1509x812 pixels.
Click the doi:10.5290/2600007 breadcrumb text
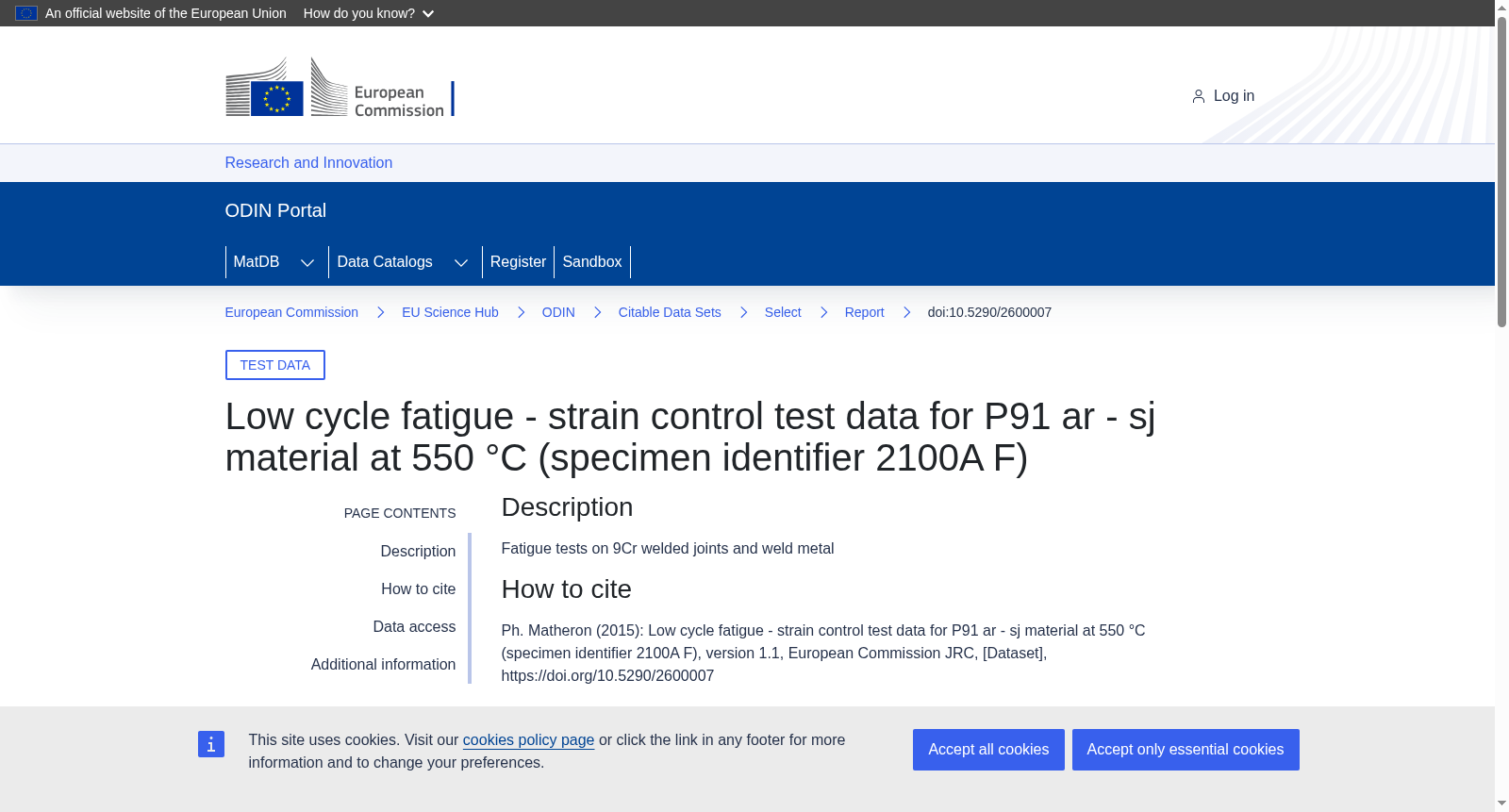[x=989, y=312]
